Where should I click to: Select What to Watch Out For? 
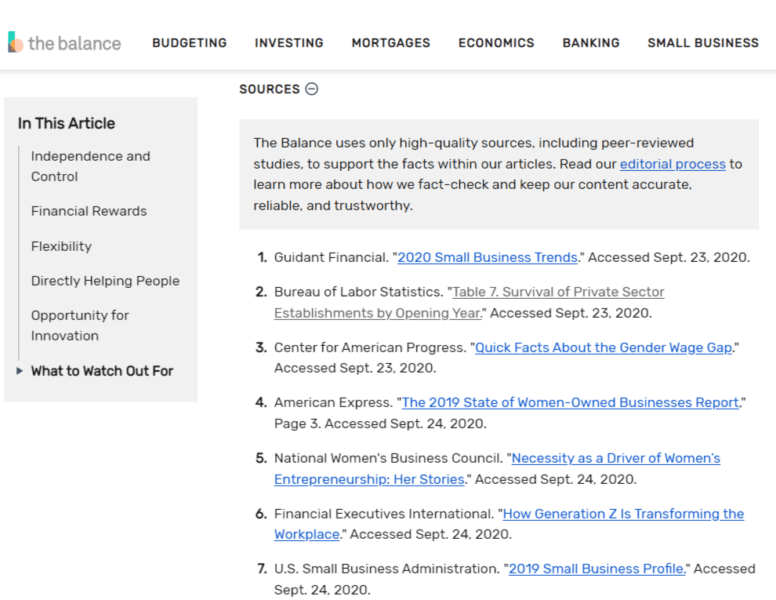(102, 371)
